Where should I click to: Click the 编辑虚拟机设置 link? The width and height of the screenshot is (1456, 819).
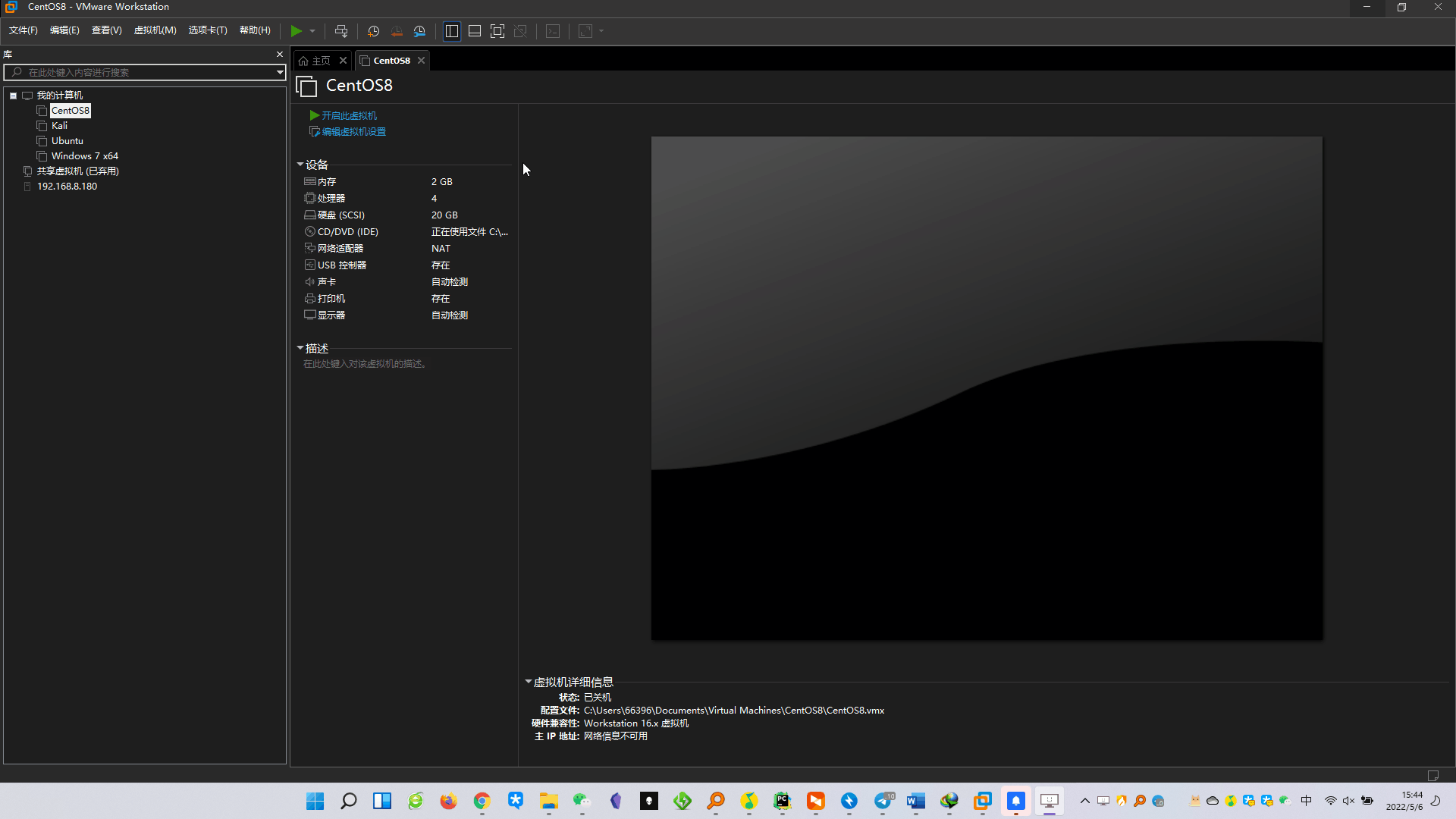click(x=353, y=132)
